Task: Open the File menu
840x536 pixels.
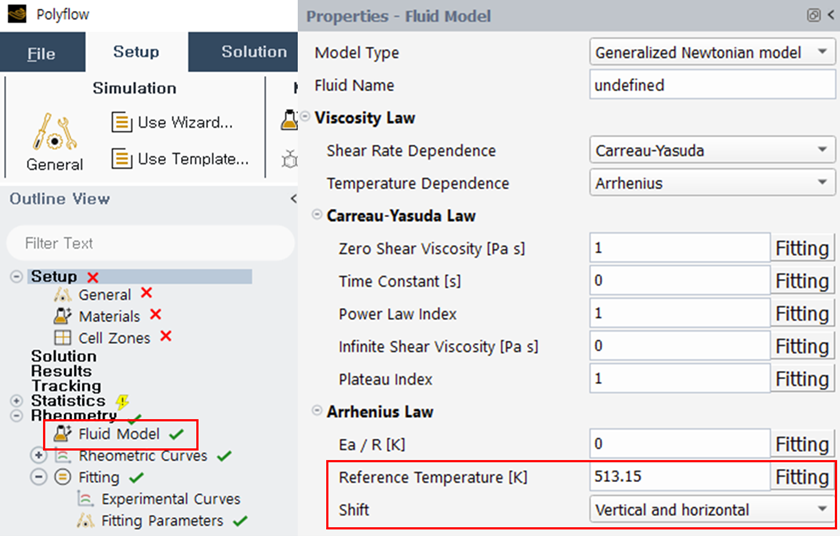Action: (41, 53)
